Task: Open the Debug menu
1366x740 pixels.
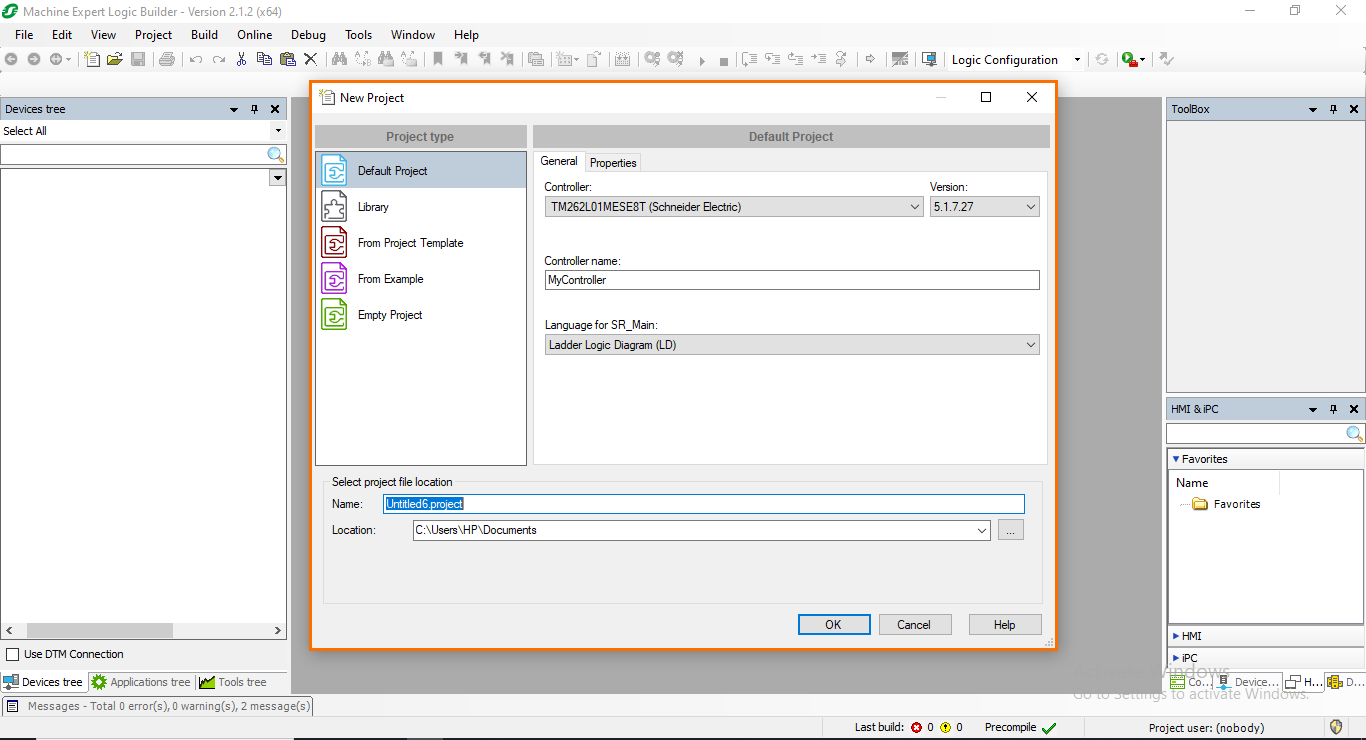Action: (308, 34)
